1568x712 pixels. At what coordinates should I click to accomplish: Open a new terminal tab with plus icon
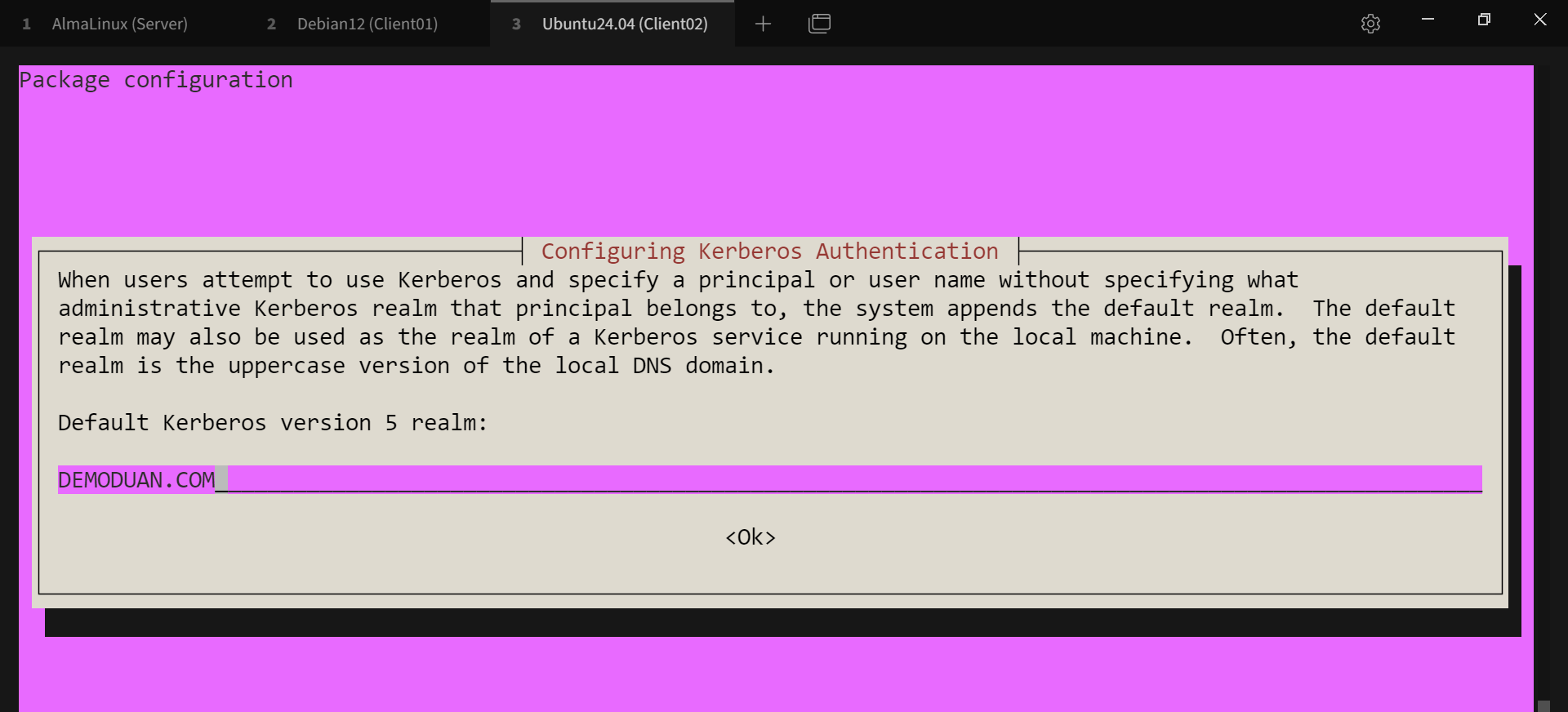(763, 24)
